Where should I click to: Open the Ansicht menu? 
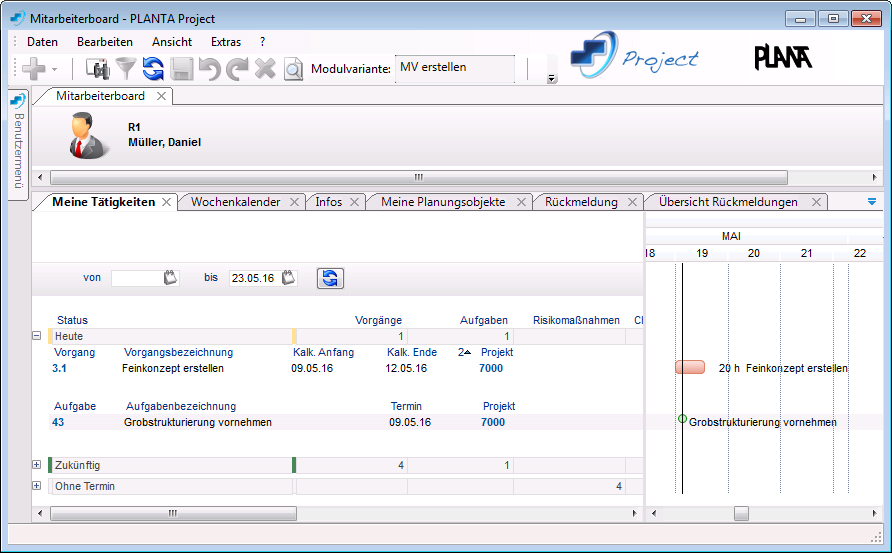(172, 42)
